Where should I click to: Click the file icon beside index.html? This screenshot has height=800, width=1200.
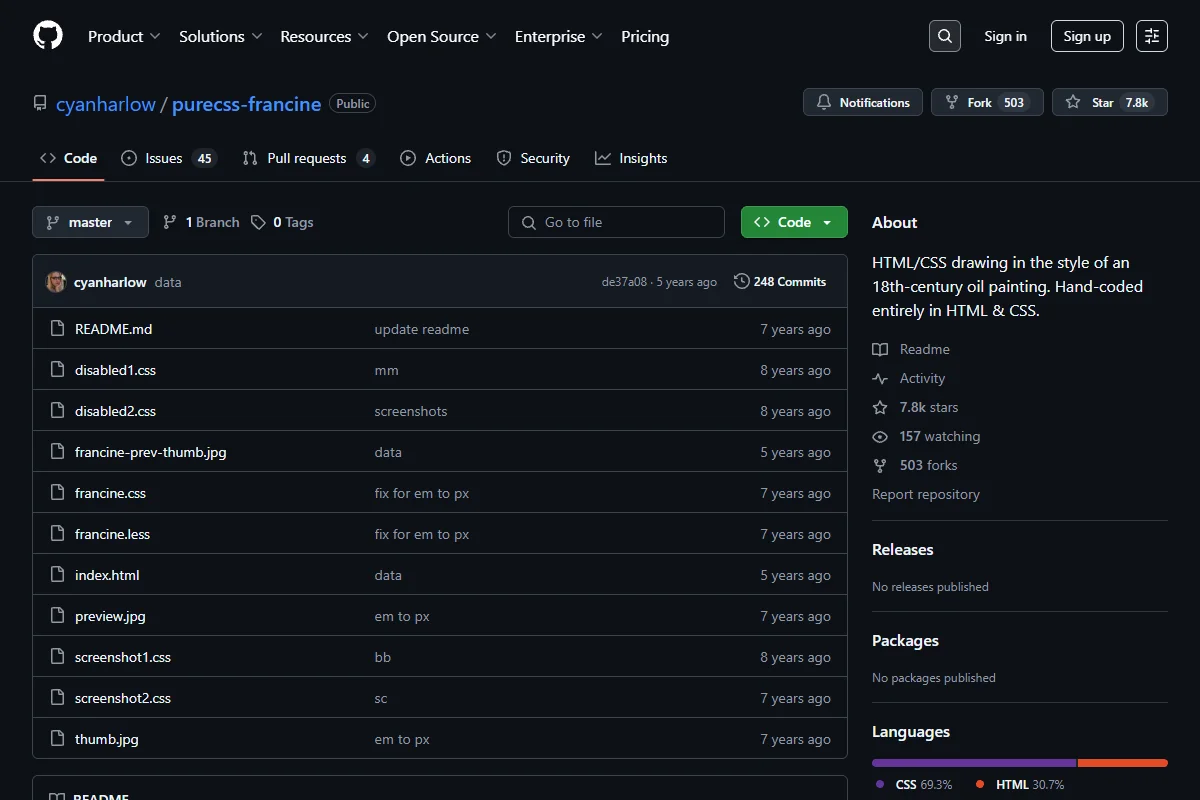tap(57, 575)
